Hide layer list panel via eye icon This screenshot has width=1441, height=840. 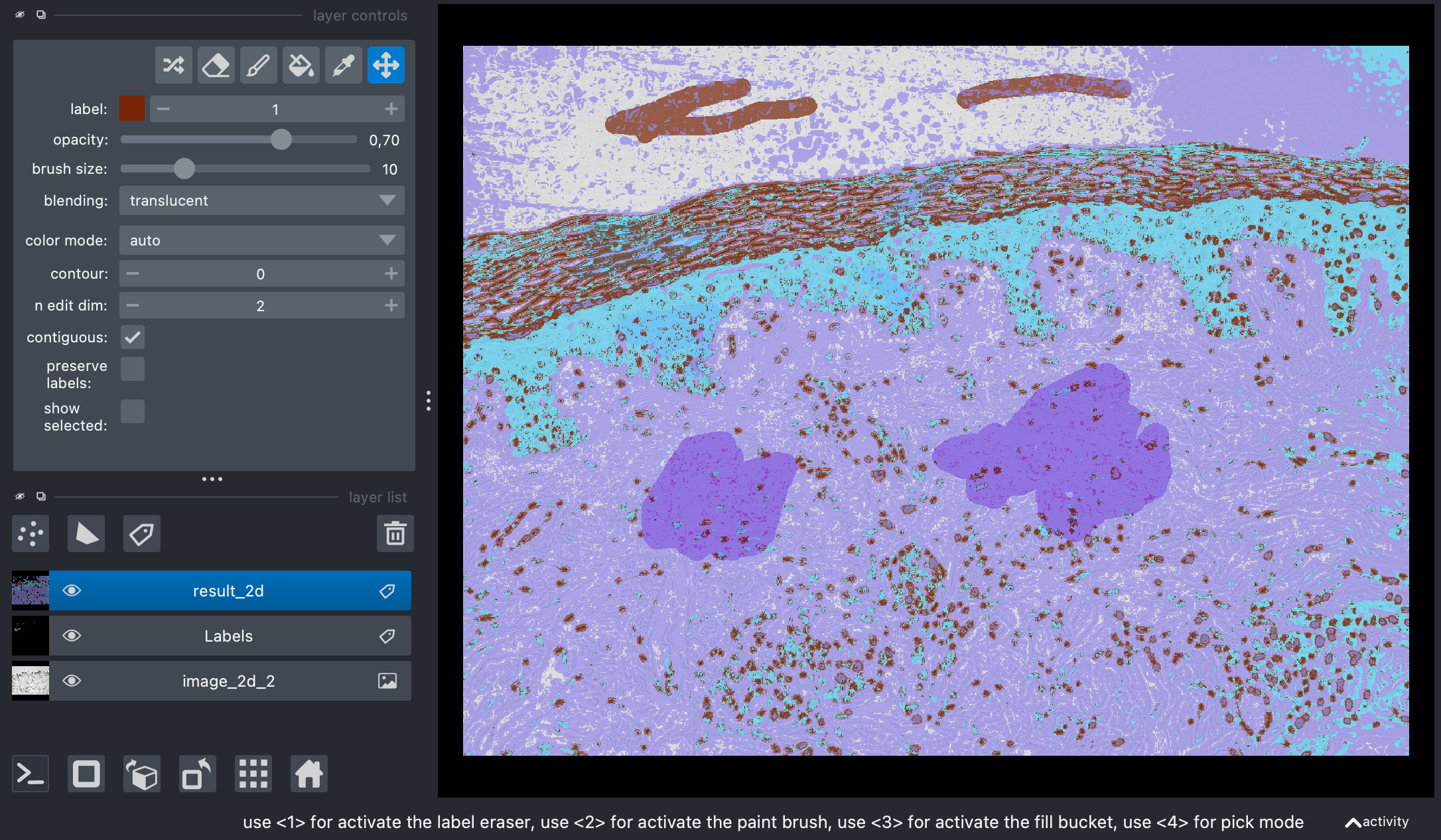point(20,496)
